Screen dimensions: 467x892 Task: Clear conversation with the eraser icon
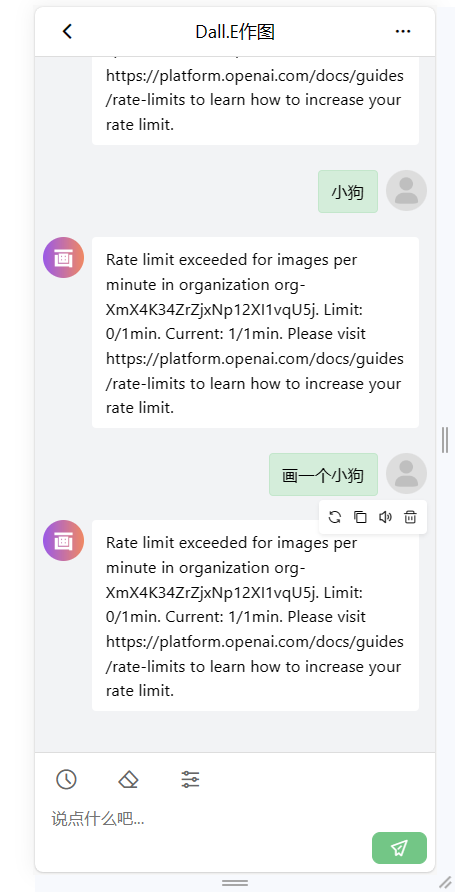(129, 779)
